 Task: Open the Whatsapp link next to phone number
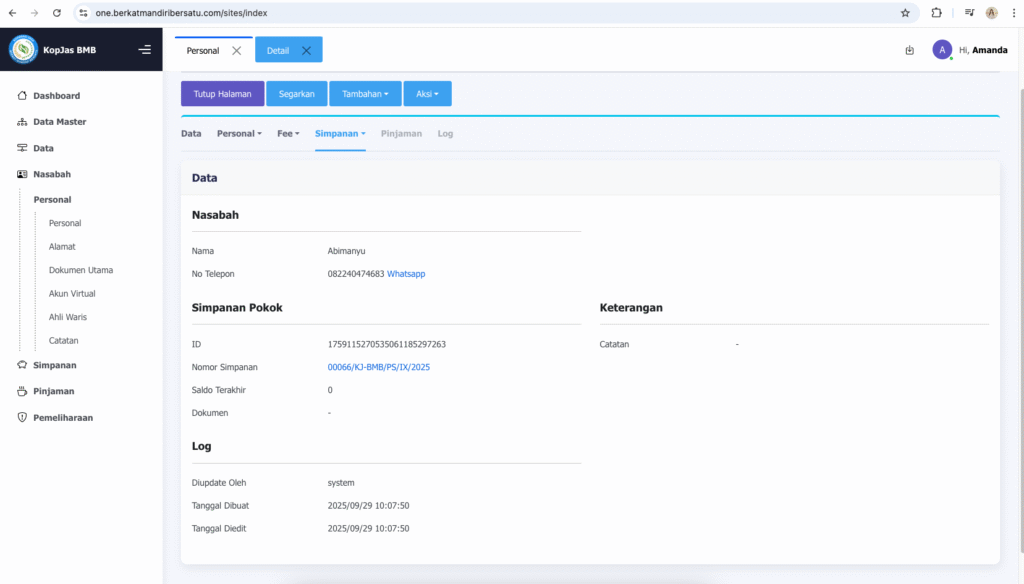tap(406, 274)
